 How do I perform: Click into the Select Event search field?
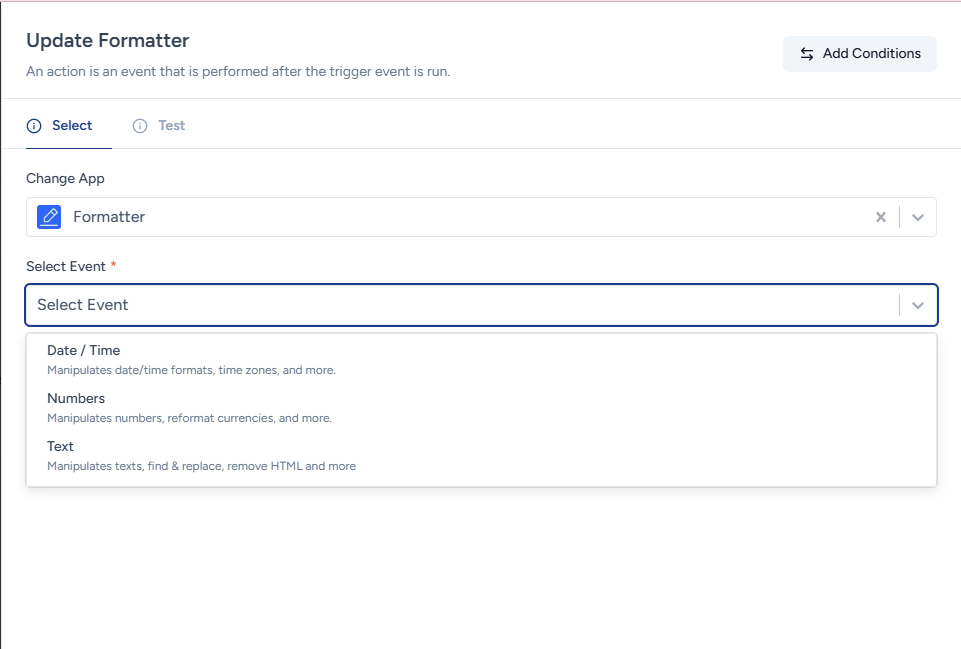pyautogui.click(x=450, y=305)
